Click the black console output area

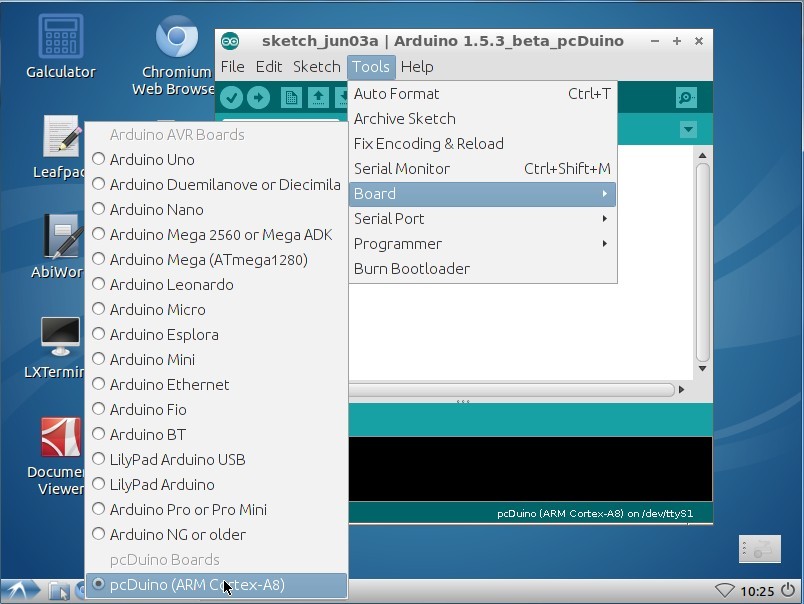click(530, 469)
